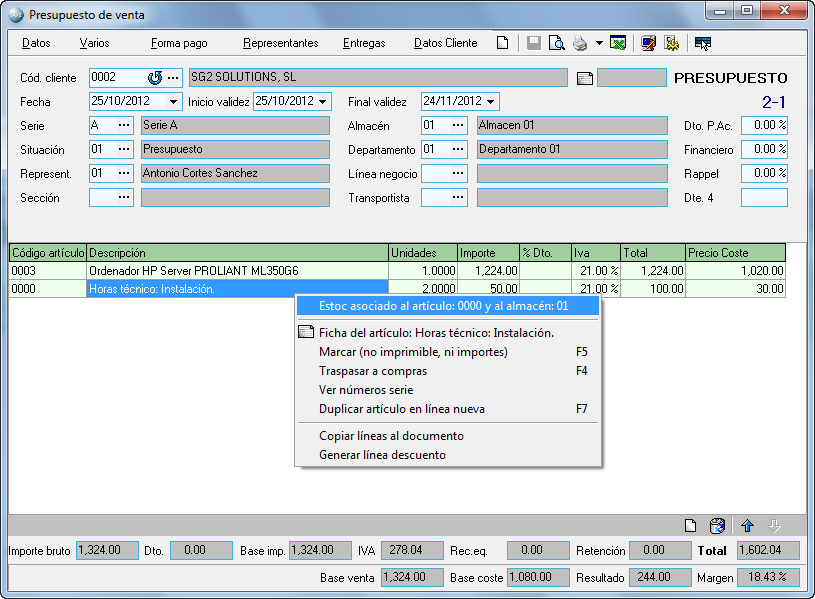Click the client refresh icon in Cód. cliente

tap(155, 78)
